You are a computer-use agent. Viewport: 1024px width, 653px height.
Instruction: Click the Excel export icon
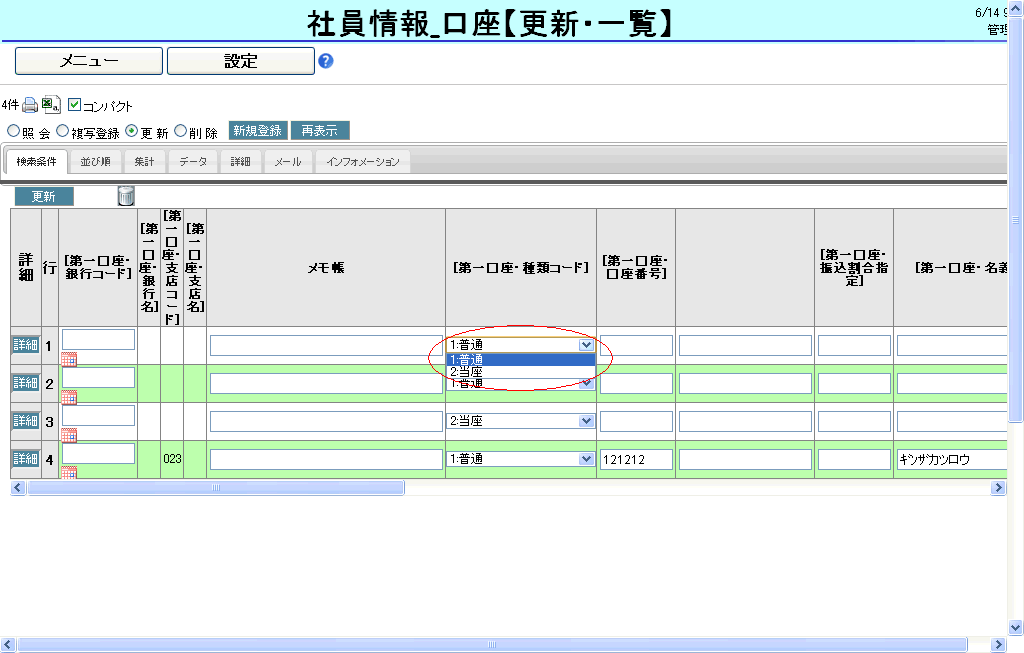click(x=51, y=105)
